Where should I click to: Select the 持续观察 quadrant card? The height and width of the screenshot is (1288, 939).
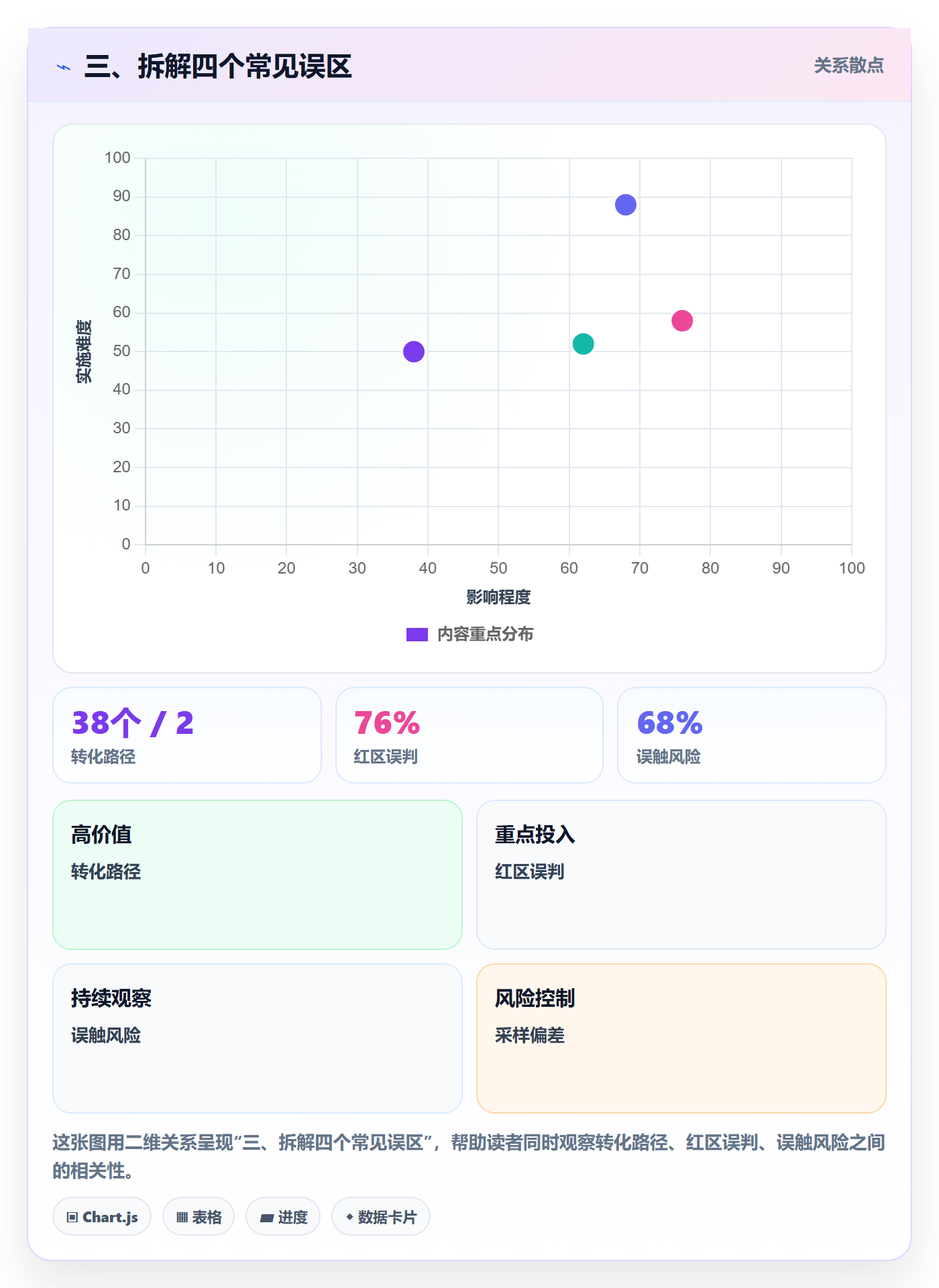pos(258,1038)
